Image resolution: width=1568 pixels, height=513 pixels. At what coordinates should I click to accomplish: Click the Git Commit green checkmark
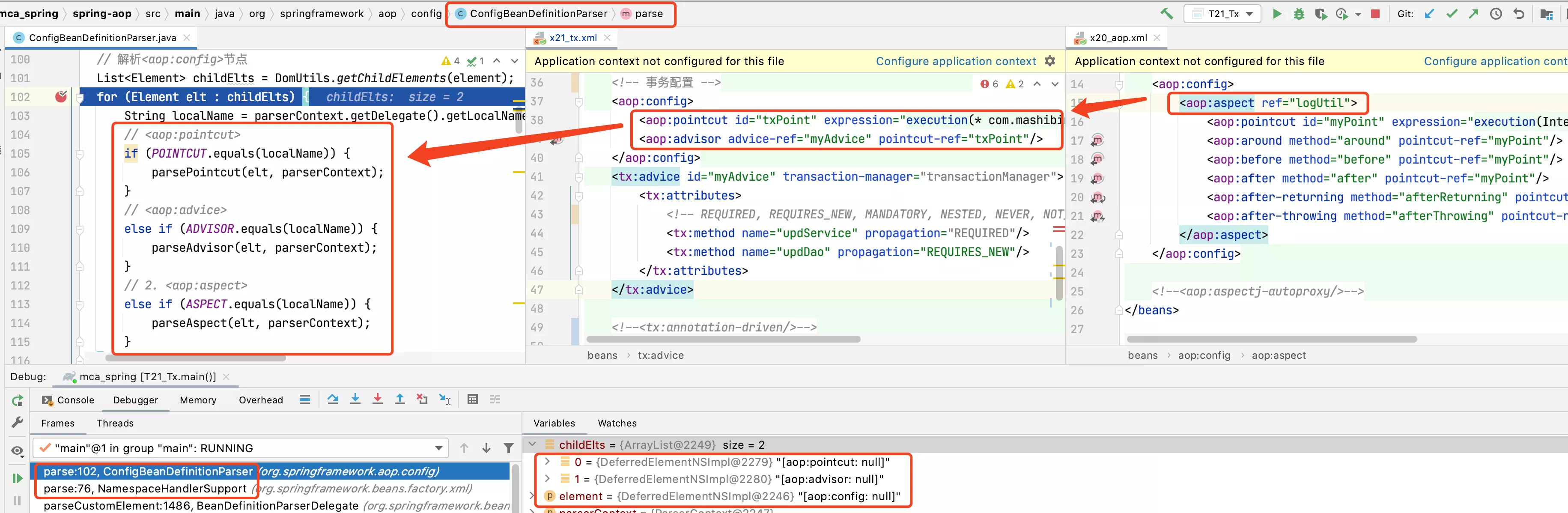click(1452, 13)
